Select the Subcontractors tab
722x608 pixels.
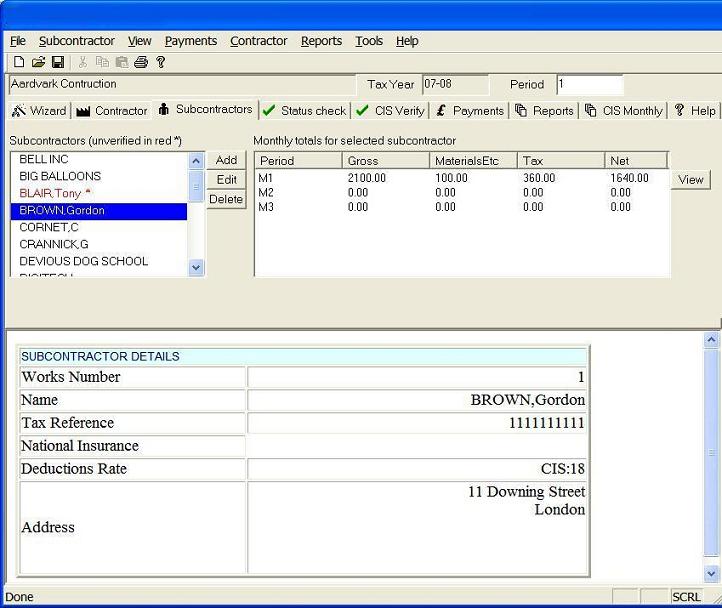(x=205, y=109)
